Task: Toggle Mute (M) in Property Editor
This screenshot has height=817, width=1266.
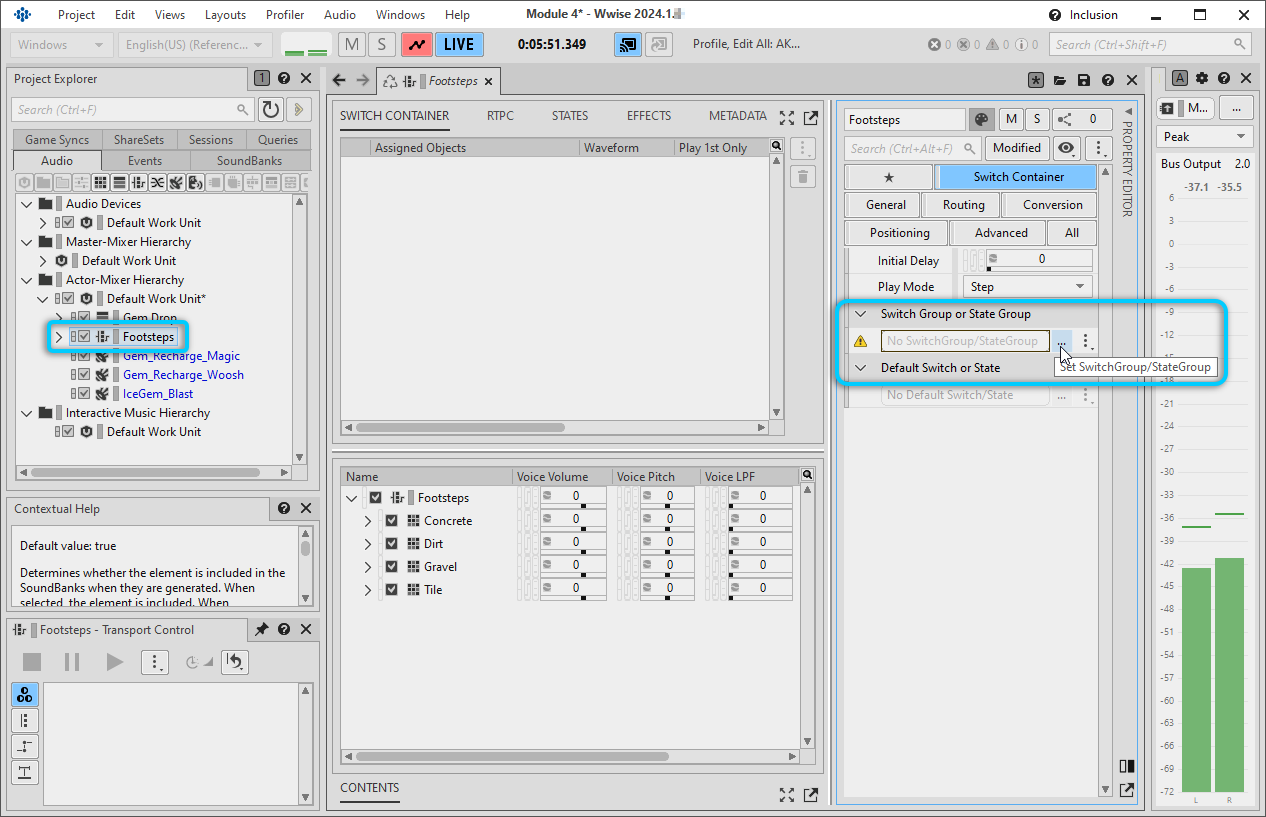Action: [x=1011, y=119]
